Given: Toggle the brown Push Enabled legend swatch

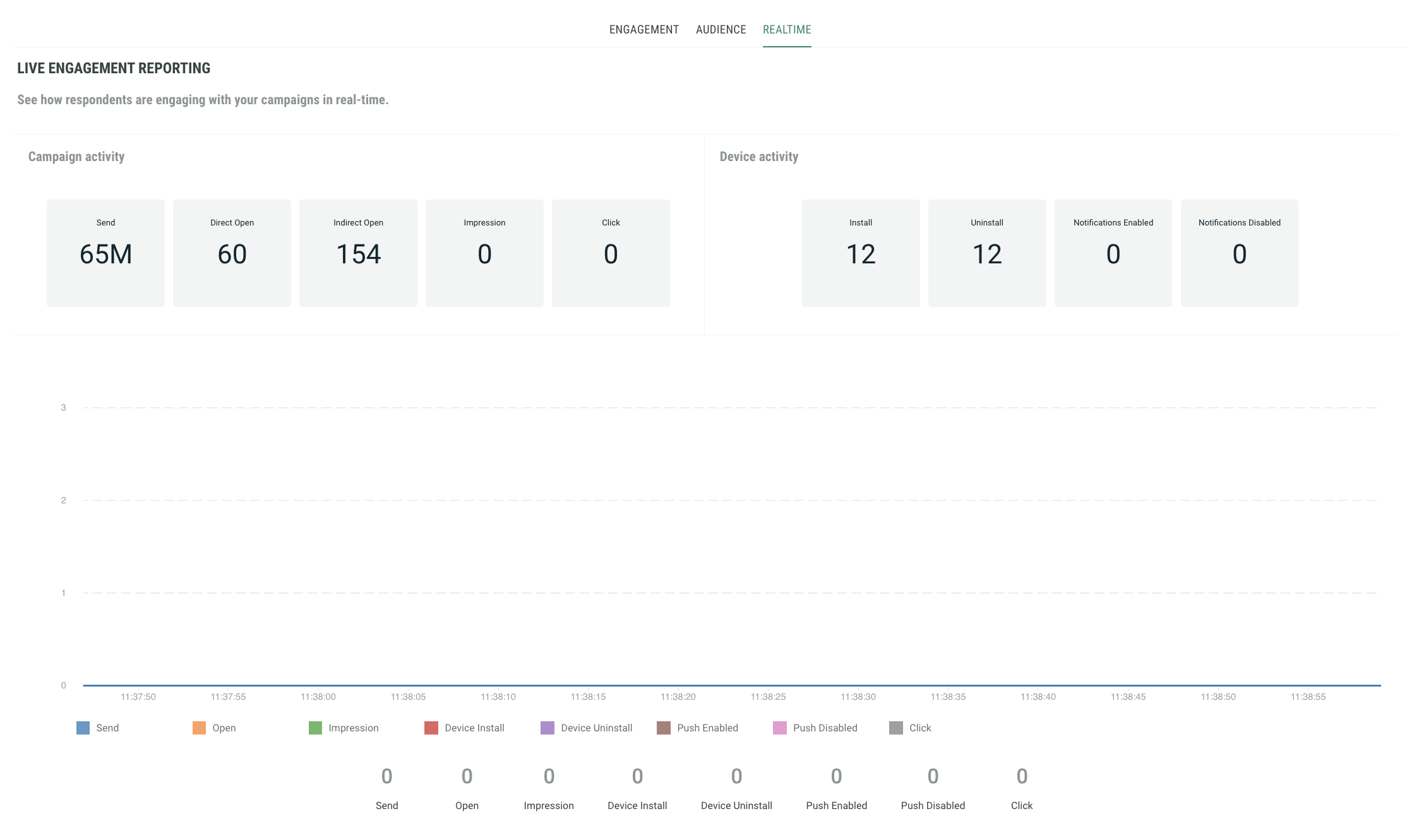Looking at the screenshot, I should (664, 728).
